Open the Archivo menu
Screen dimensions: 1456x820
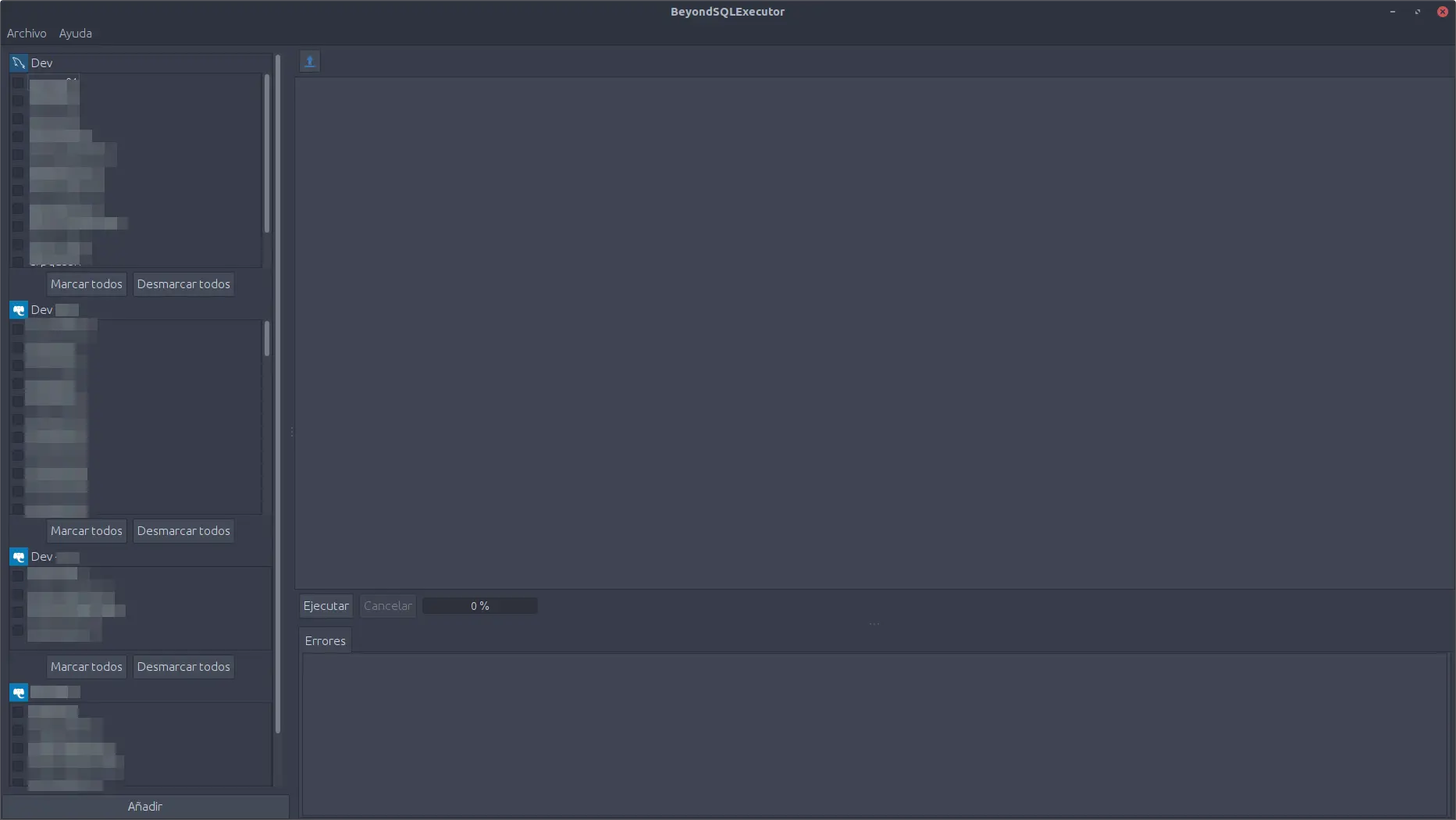(27, 34)
